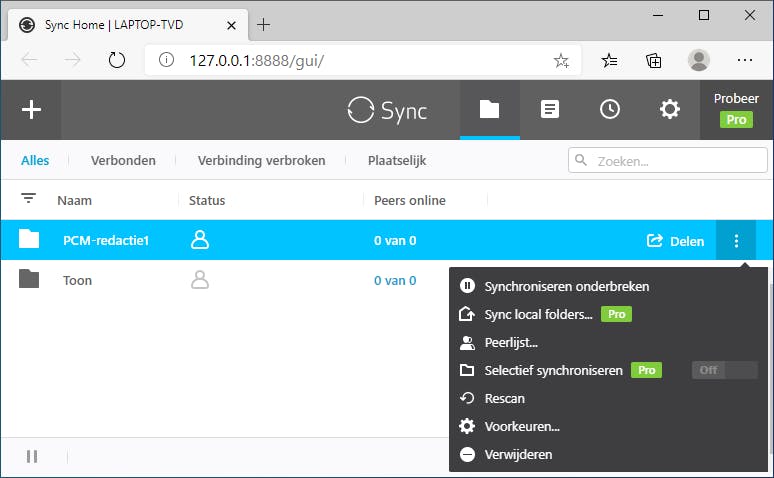Click the Toon folder icon
Viewport: 774px width, 478px height.
click(x=29, y=279)
